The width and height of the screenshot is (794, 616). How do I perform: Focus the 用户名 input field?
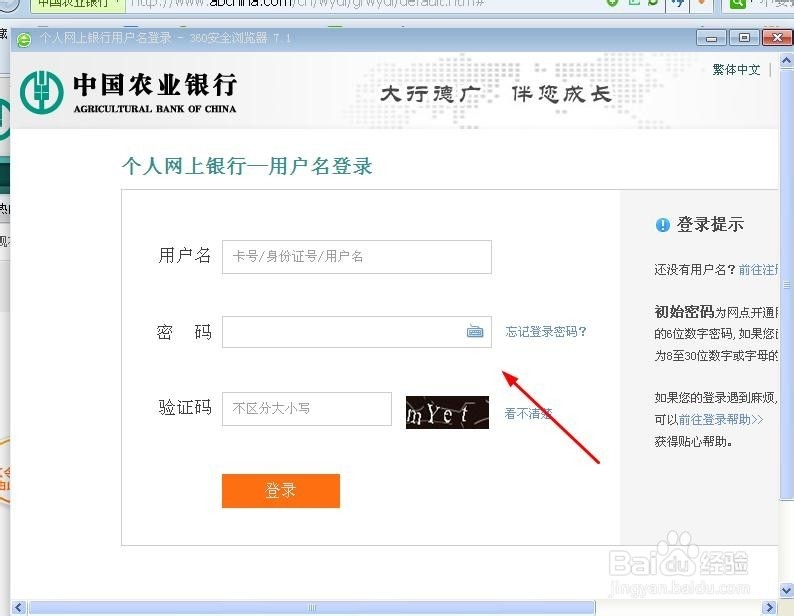(356, 257)
